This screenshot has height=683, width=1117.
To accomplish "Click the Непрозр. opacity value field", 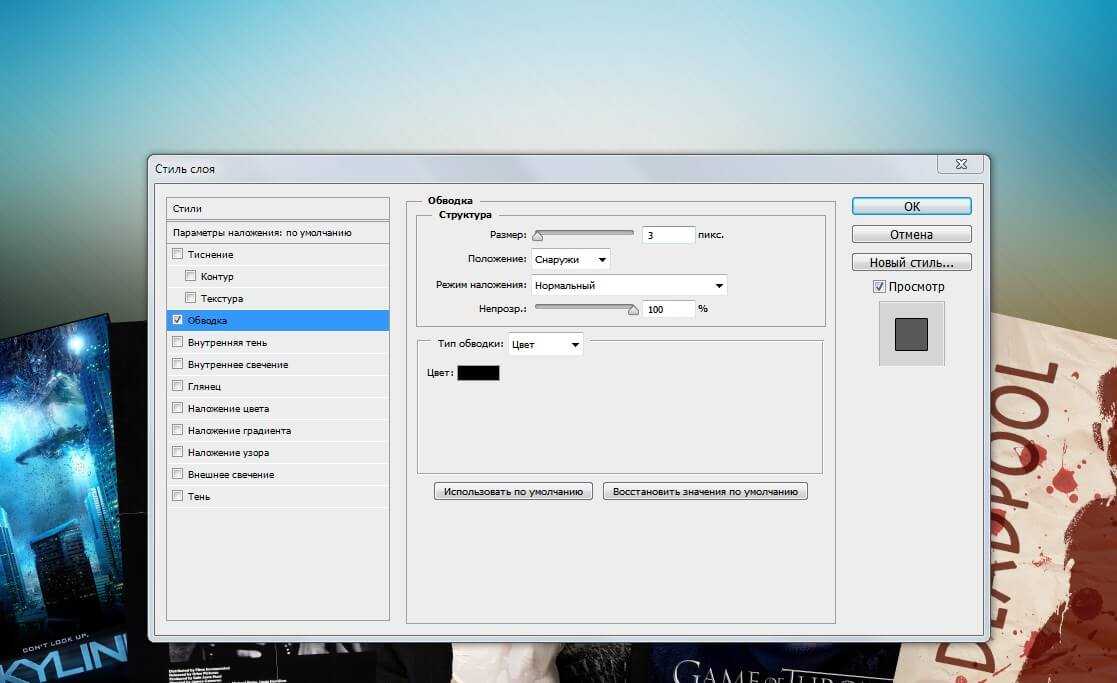I will [669, 310].
